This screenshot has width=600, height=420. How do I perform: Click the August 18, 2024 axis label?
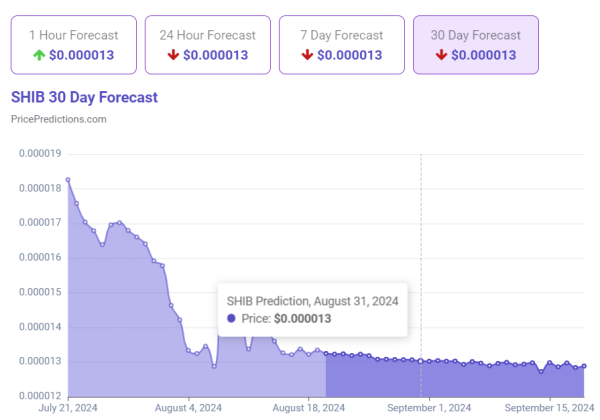[x=308, y=408]
